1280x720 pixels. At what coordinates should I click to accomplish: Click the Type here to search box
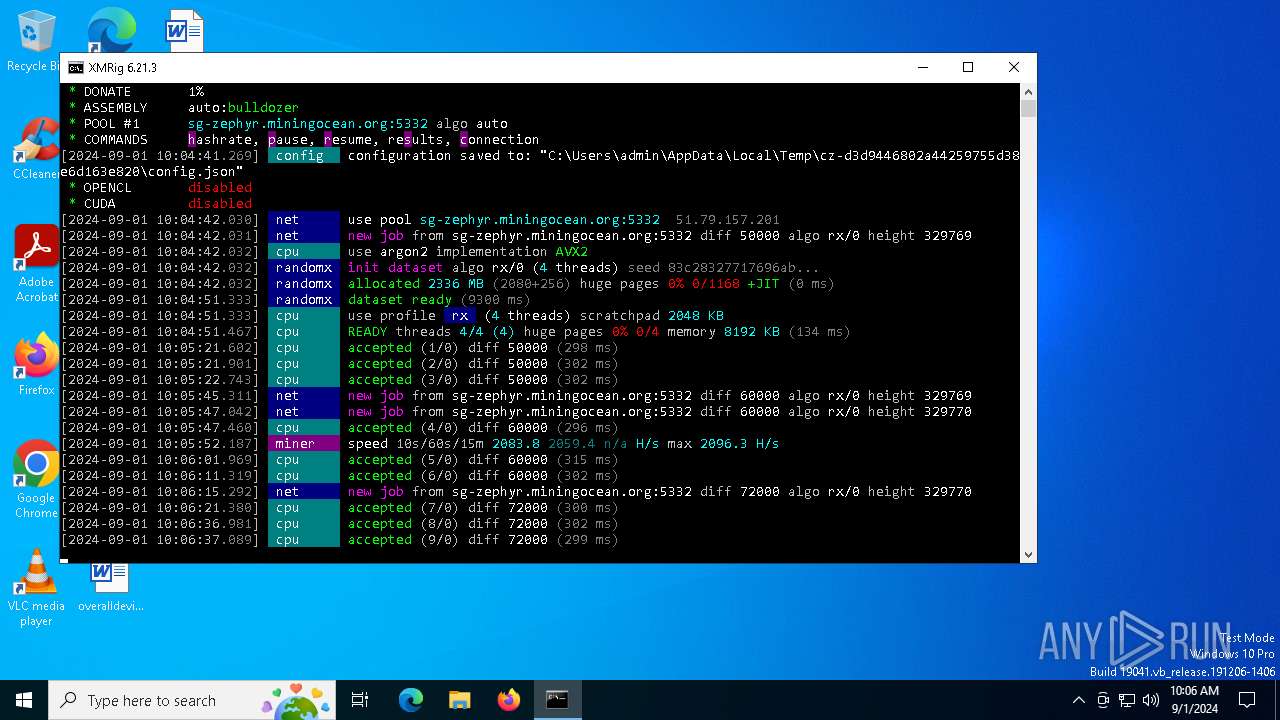click(194, 700)
